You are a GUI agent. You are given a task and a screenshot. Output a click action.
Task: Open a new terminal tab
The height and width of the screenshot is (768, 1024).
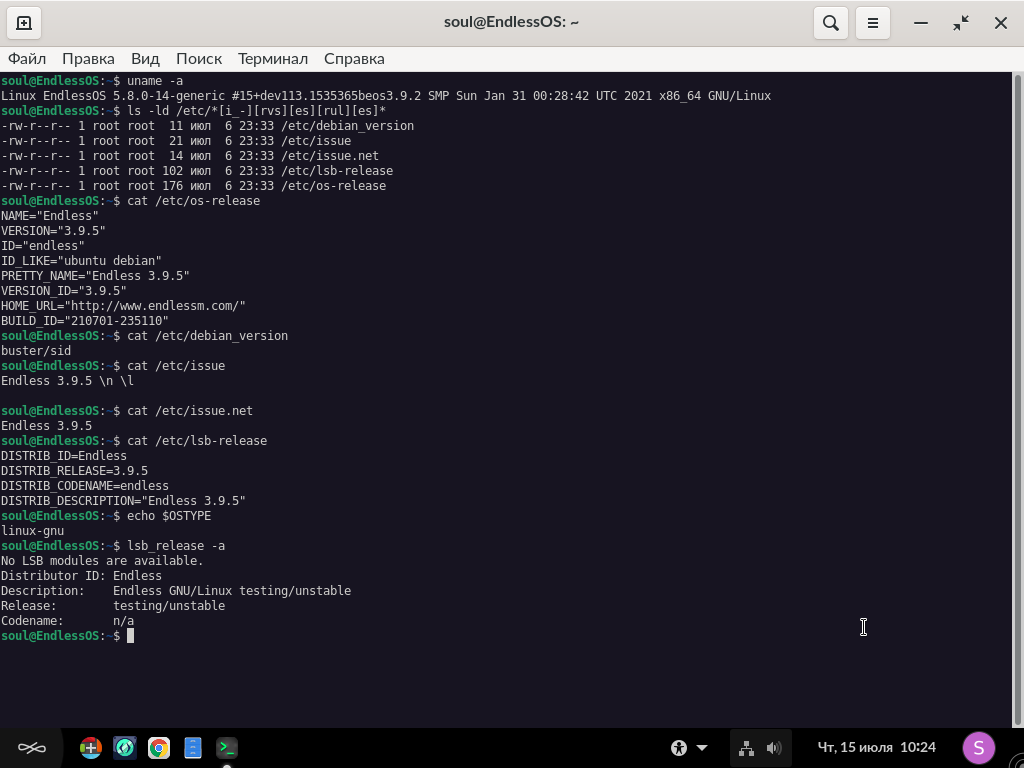pos(24,23)
